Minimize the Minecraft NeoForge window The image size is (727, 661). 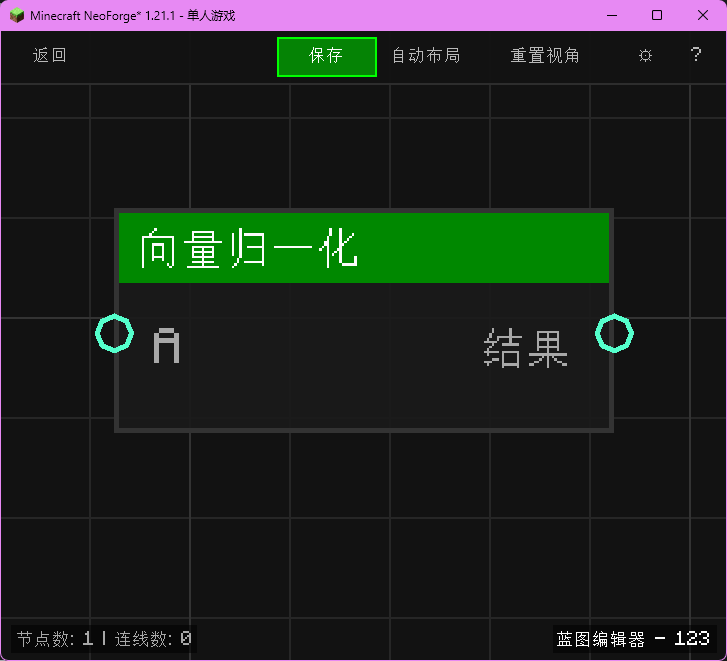(612, 15)
